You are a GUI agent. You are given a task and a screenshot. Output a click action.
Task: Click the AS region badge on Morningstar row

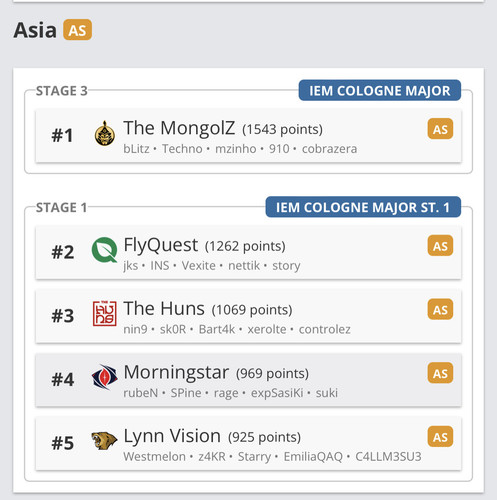[440, 373]
